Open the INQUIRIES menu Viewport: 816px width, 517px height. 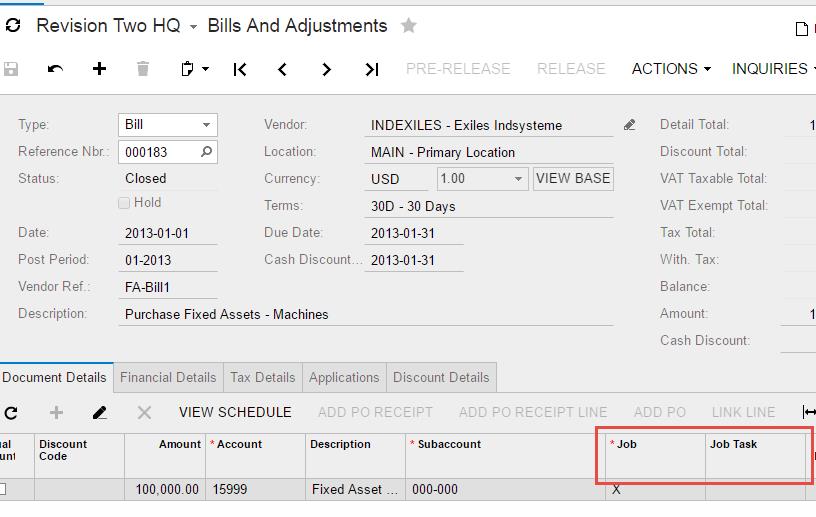click(x=773, y=69)
